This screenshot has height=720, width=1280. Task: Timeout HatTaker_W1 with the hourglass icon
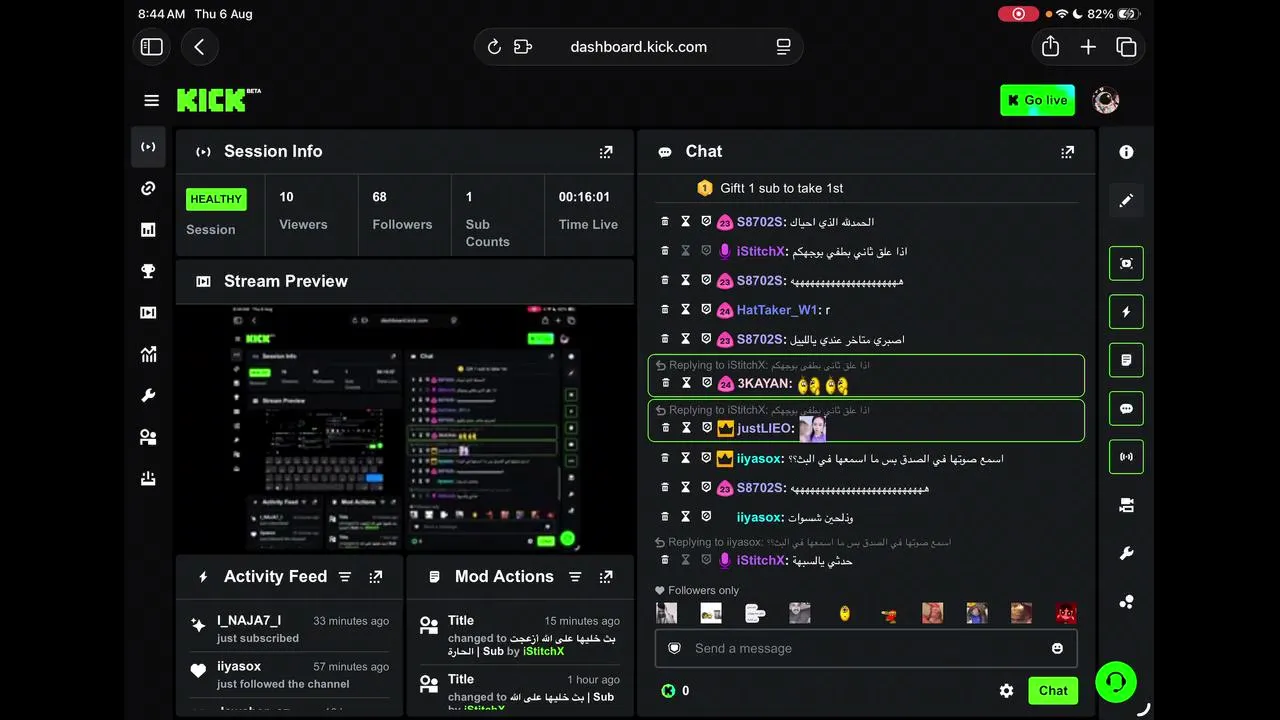click(x=686, y=310)
